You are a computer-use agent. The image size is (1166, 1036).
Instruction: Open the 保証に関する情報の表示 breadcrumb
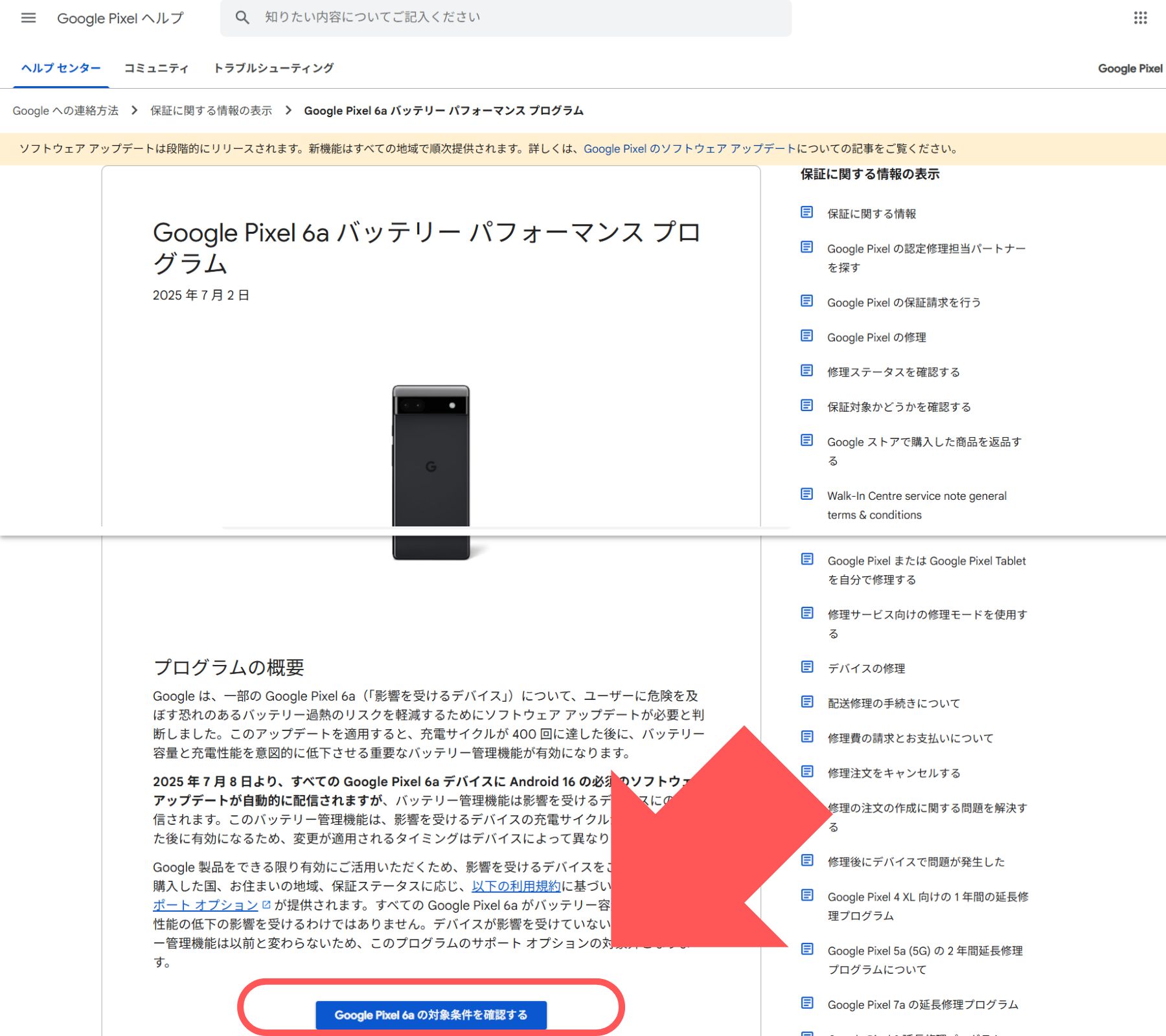[x=210, y=110]
